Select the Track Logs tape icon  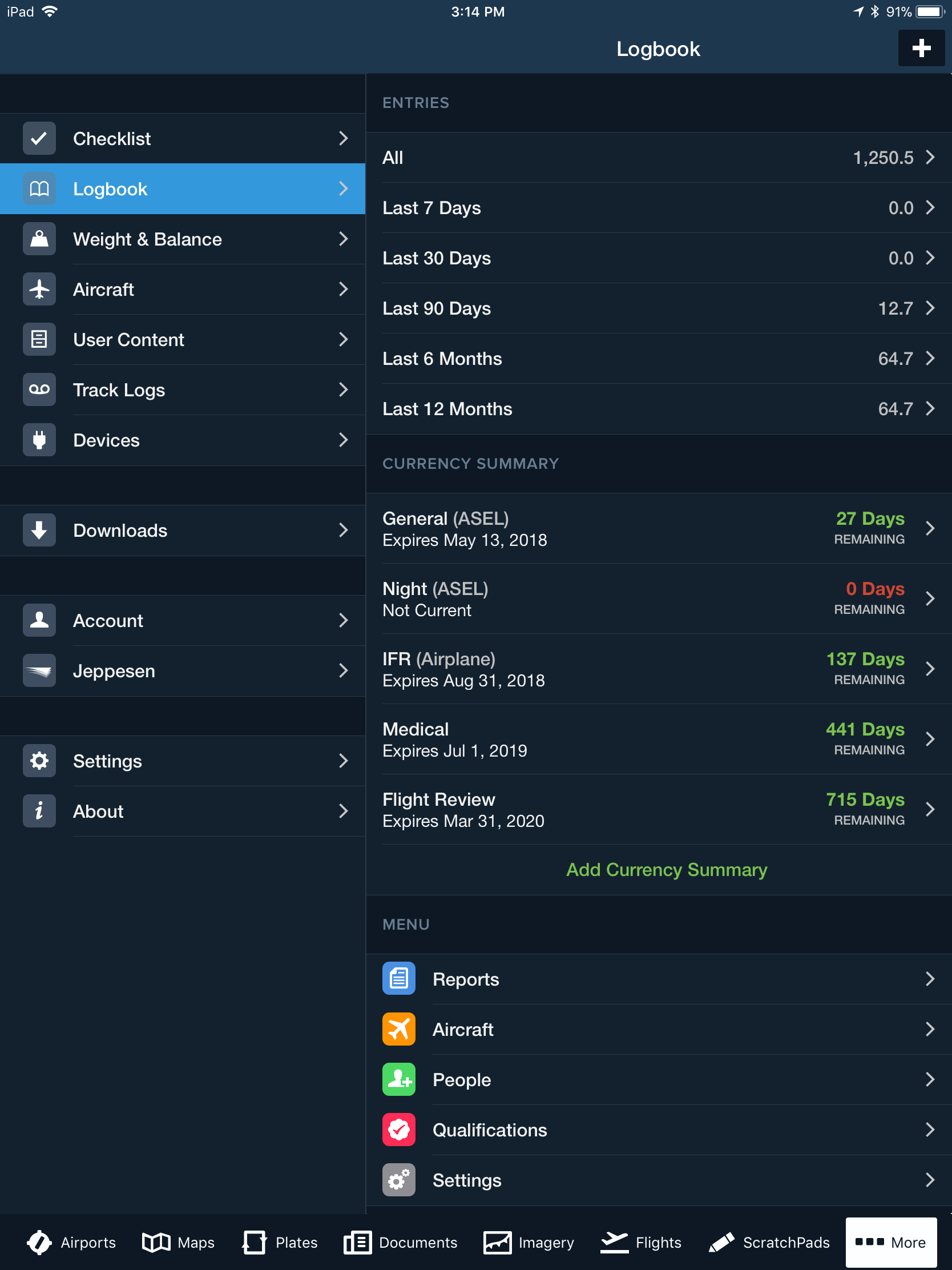click(x=39, y=390)
